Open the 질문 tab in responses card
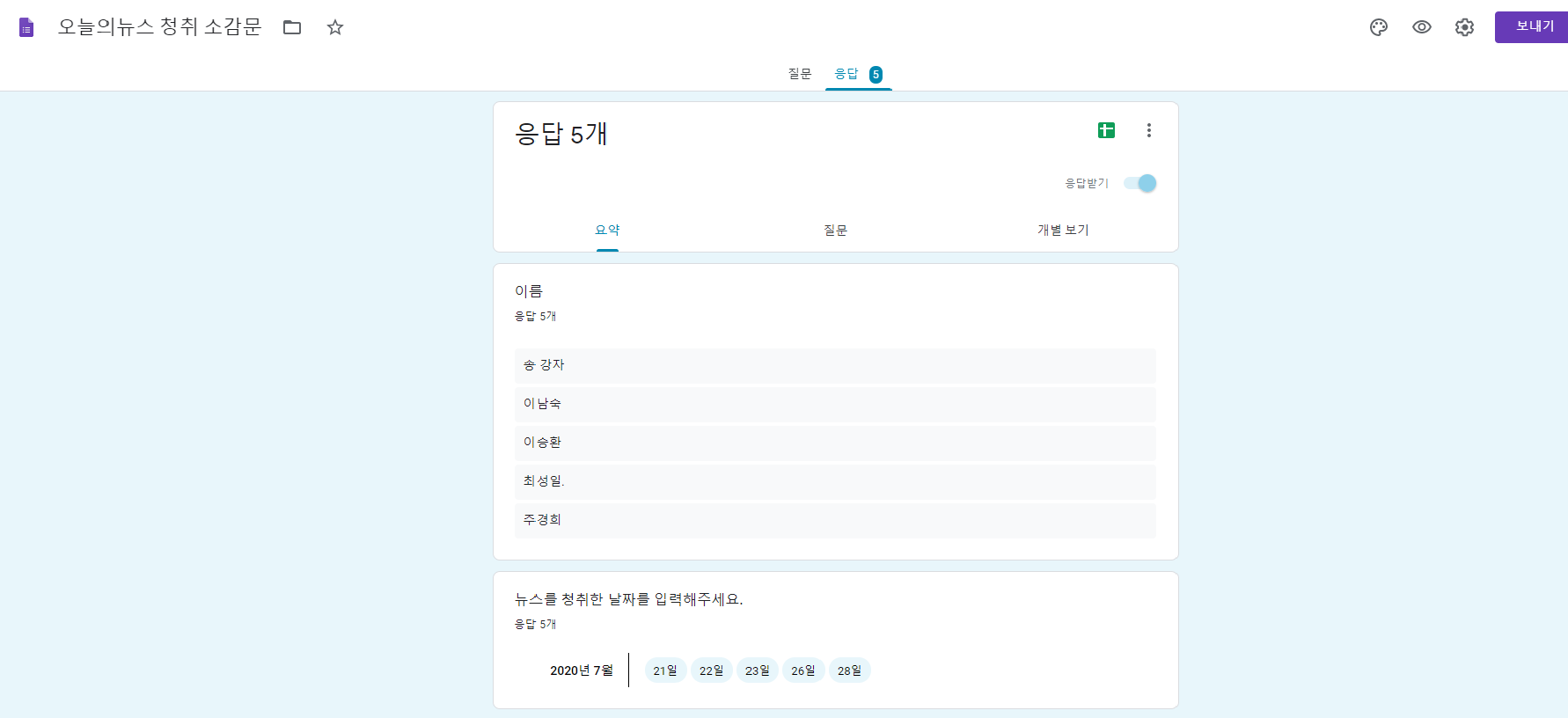 point(835,230)
